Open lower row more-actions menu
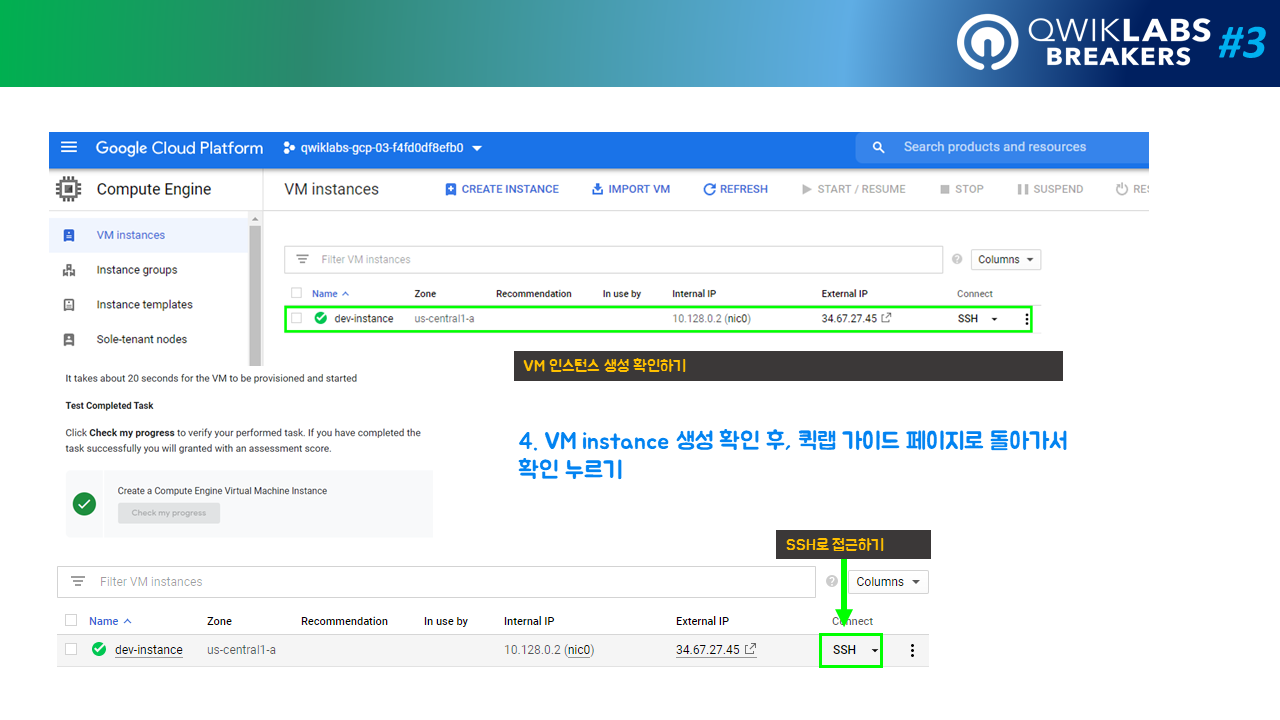Viewport: 1280px width, 720px height. click(x=912, y=650)
